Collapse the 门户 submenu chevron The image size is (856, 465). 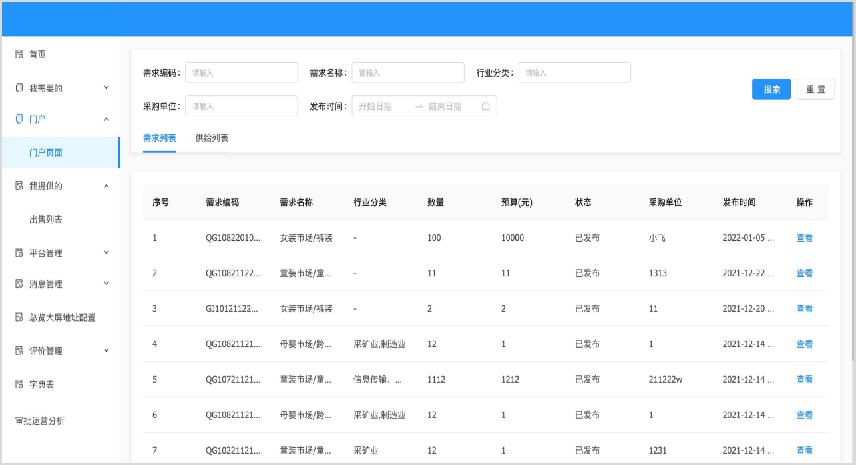tap(106, 119)
